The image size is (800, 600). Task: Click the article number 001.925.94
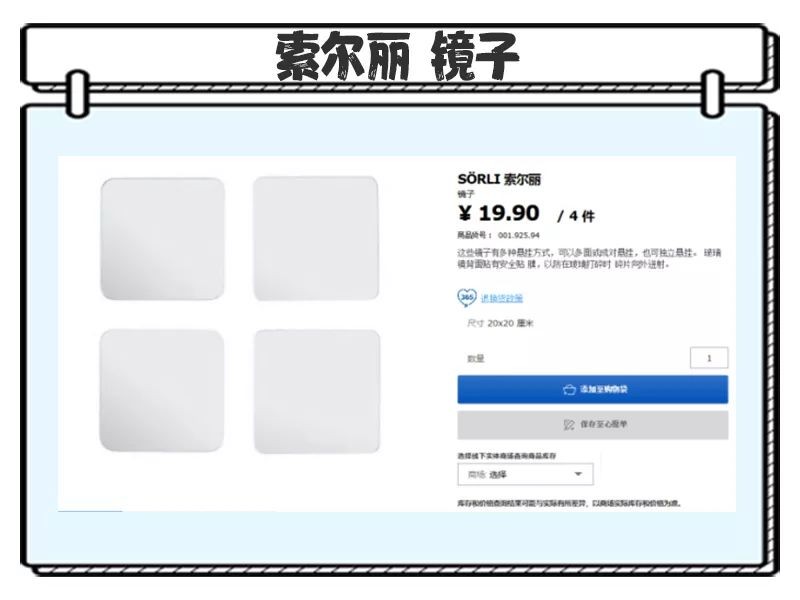pos(518,235)
